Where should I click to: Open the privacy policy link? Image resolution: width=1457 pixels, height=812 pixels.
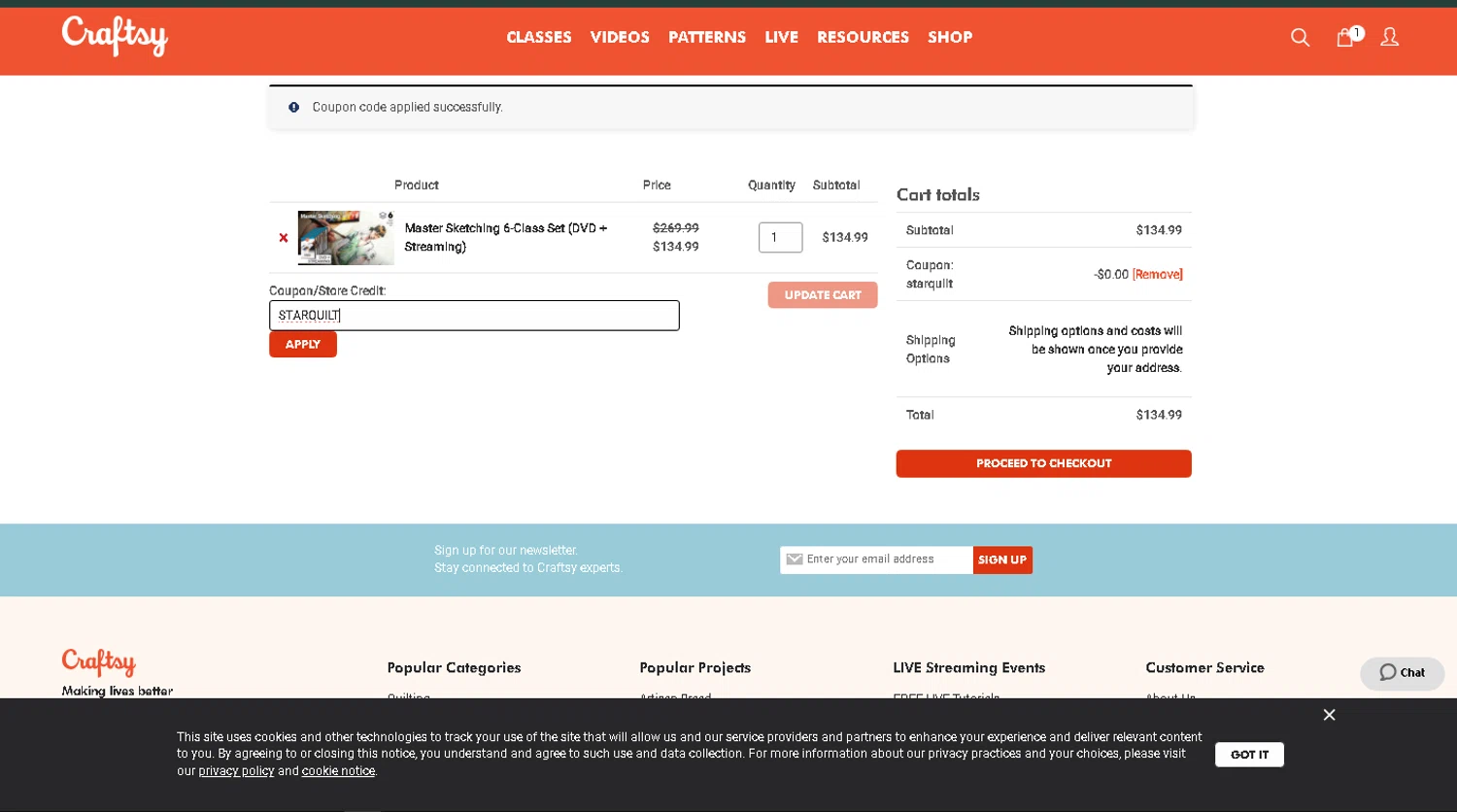coord(236,771)
